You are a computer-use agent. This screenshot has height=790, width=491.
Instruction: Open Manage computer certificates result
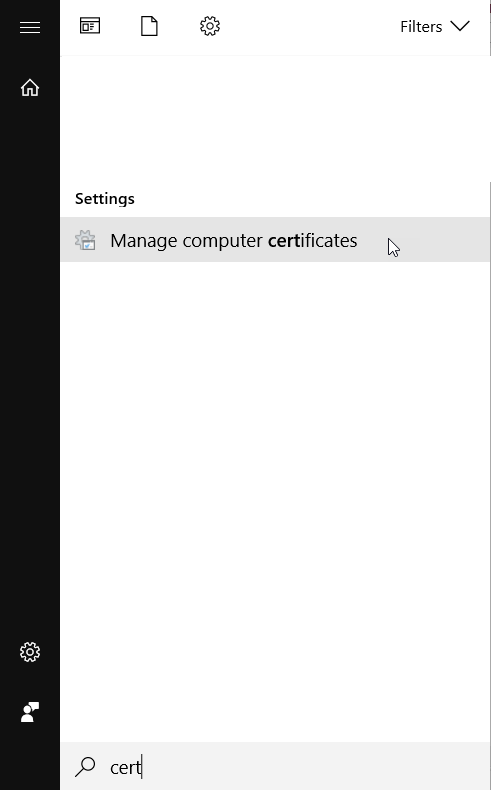coord(275,240)
